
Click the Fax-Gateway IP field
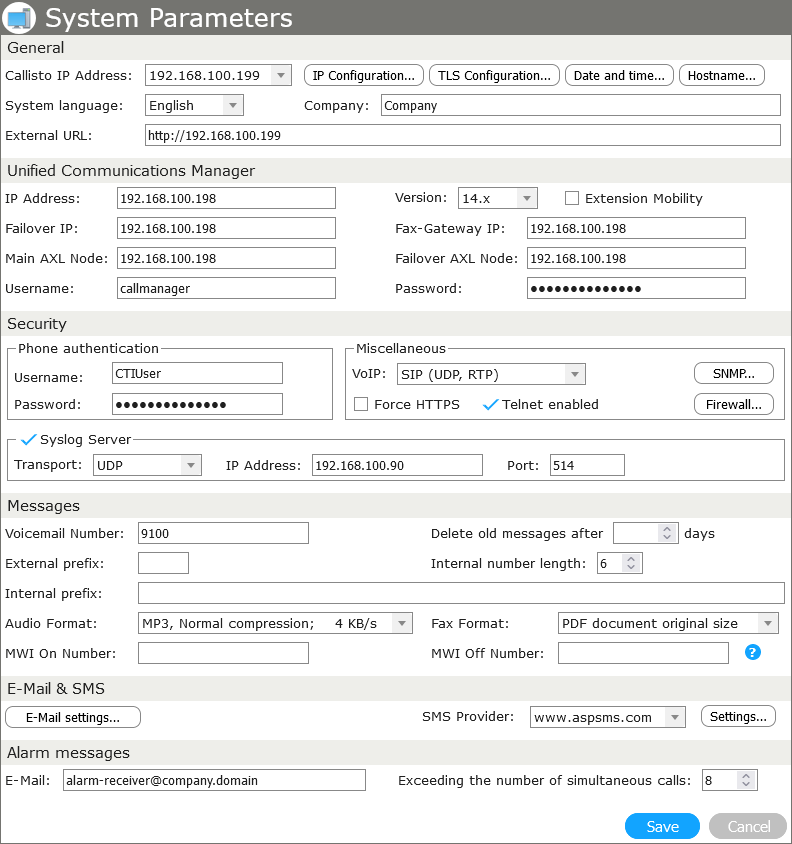(636, 228)
